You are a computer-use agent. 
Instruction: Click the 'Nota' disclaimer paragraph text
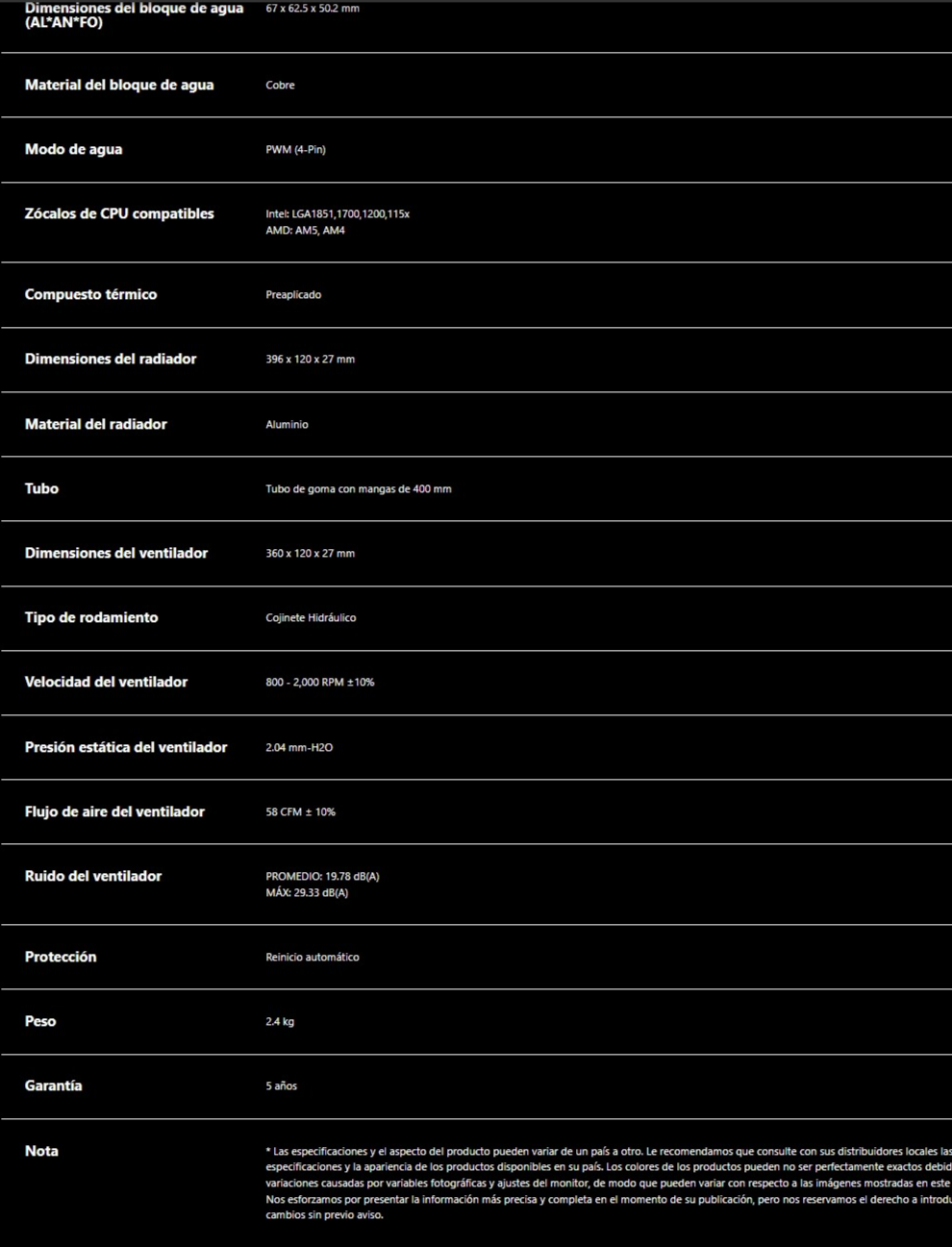tap(609, 1183)
